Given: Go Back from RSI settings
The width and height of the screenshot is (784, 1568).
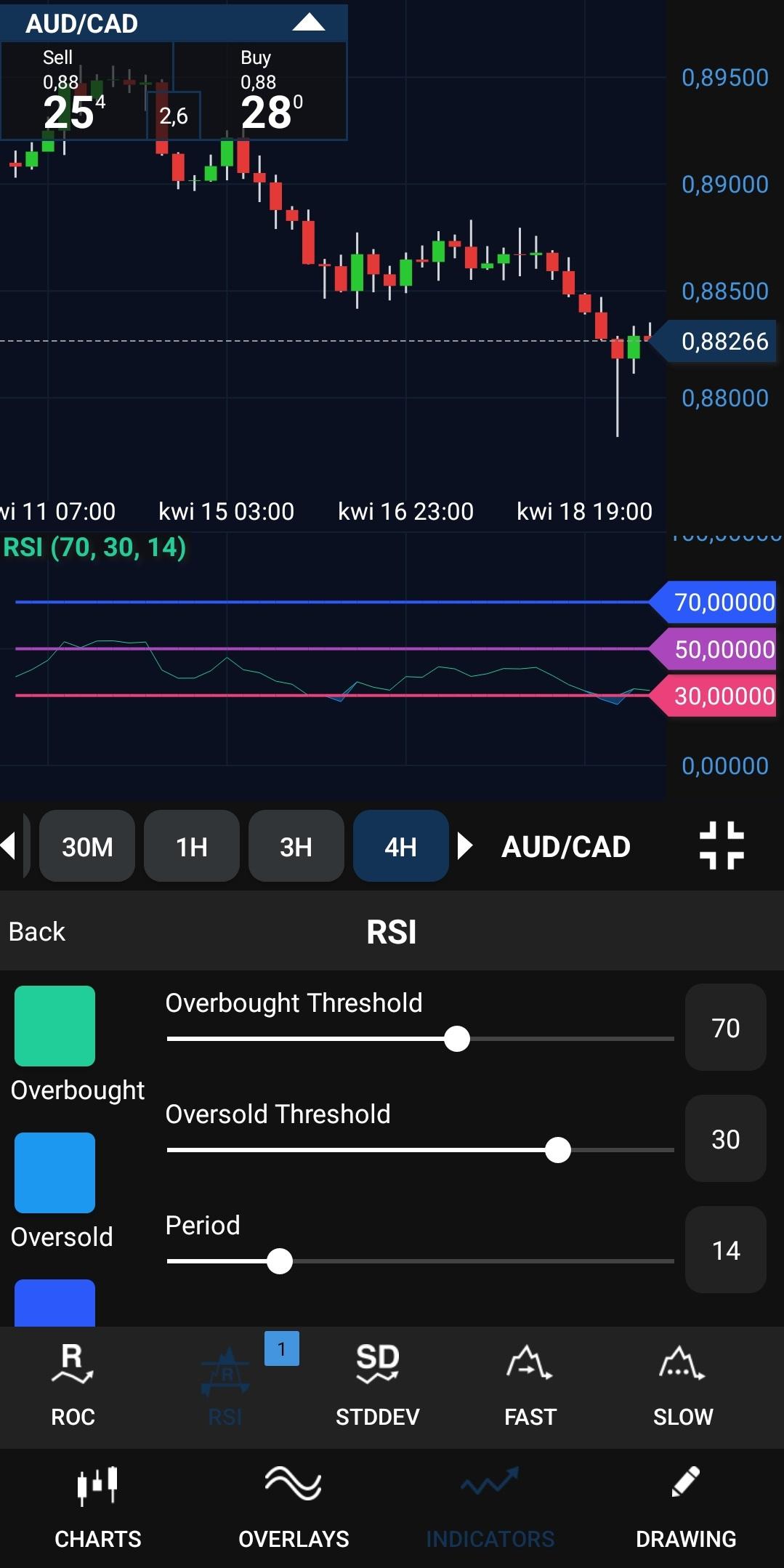Looking at the screenshot, I should [37, 931].
